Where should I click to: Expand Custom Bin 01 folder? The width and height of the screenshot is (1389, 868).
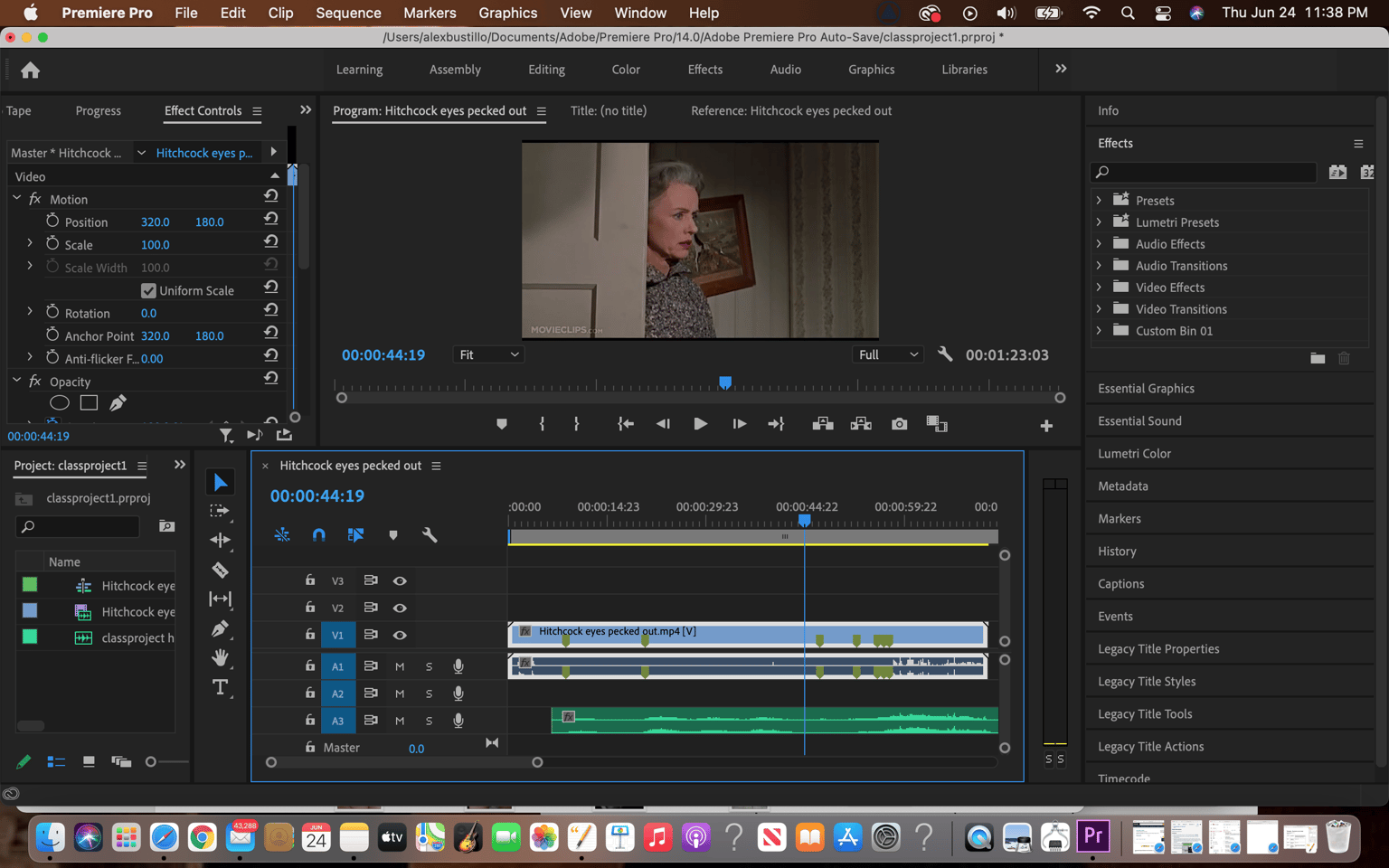1099,330
